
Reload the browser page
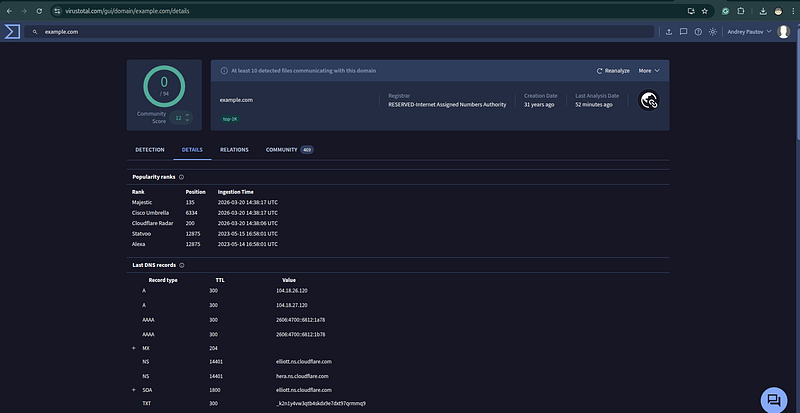pos(39,11)
